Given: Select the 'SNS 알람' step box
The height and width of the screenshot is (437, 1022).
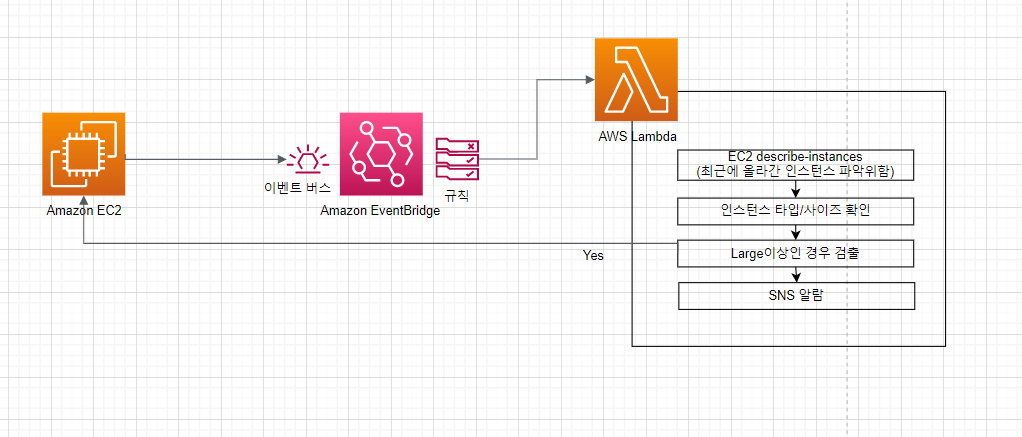Looking at the screenshot, I should pyautogui.click(x=796, y=295).
